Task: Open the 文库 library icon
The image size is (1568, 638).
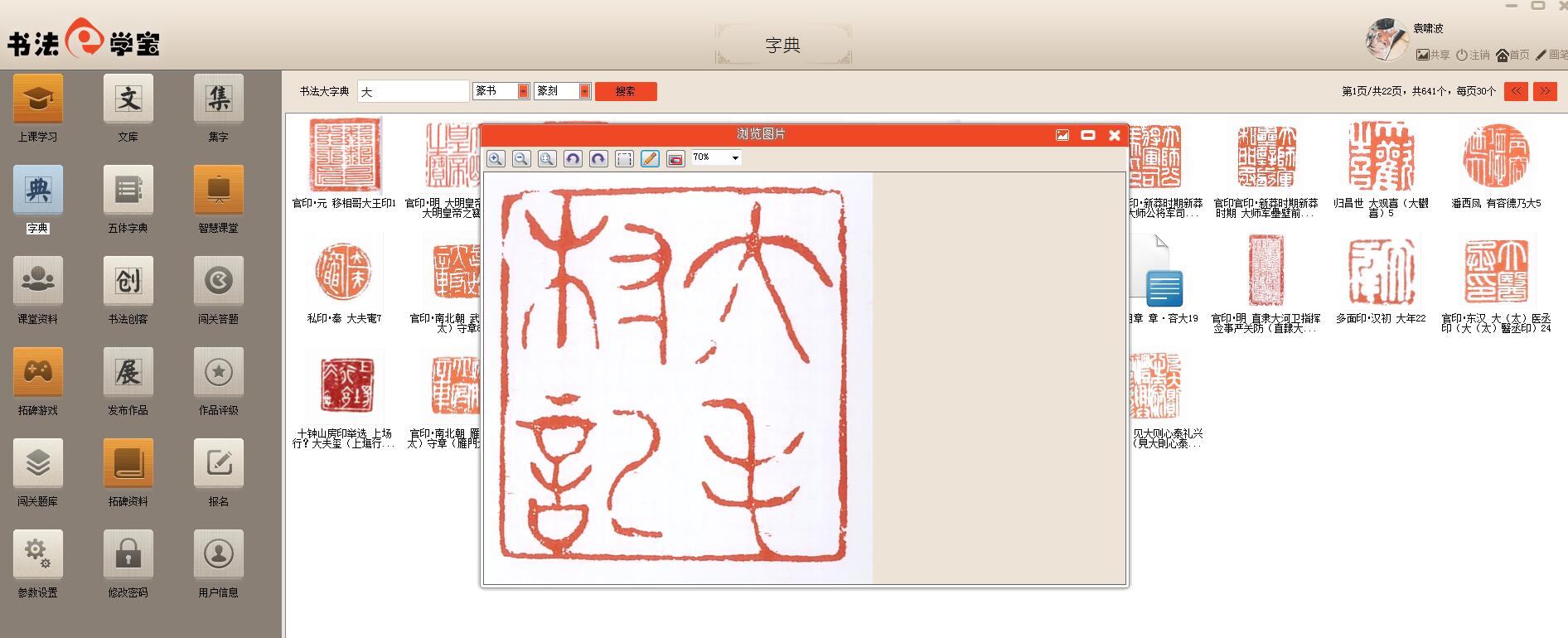Action: 128,99
